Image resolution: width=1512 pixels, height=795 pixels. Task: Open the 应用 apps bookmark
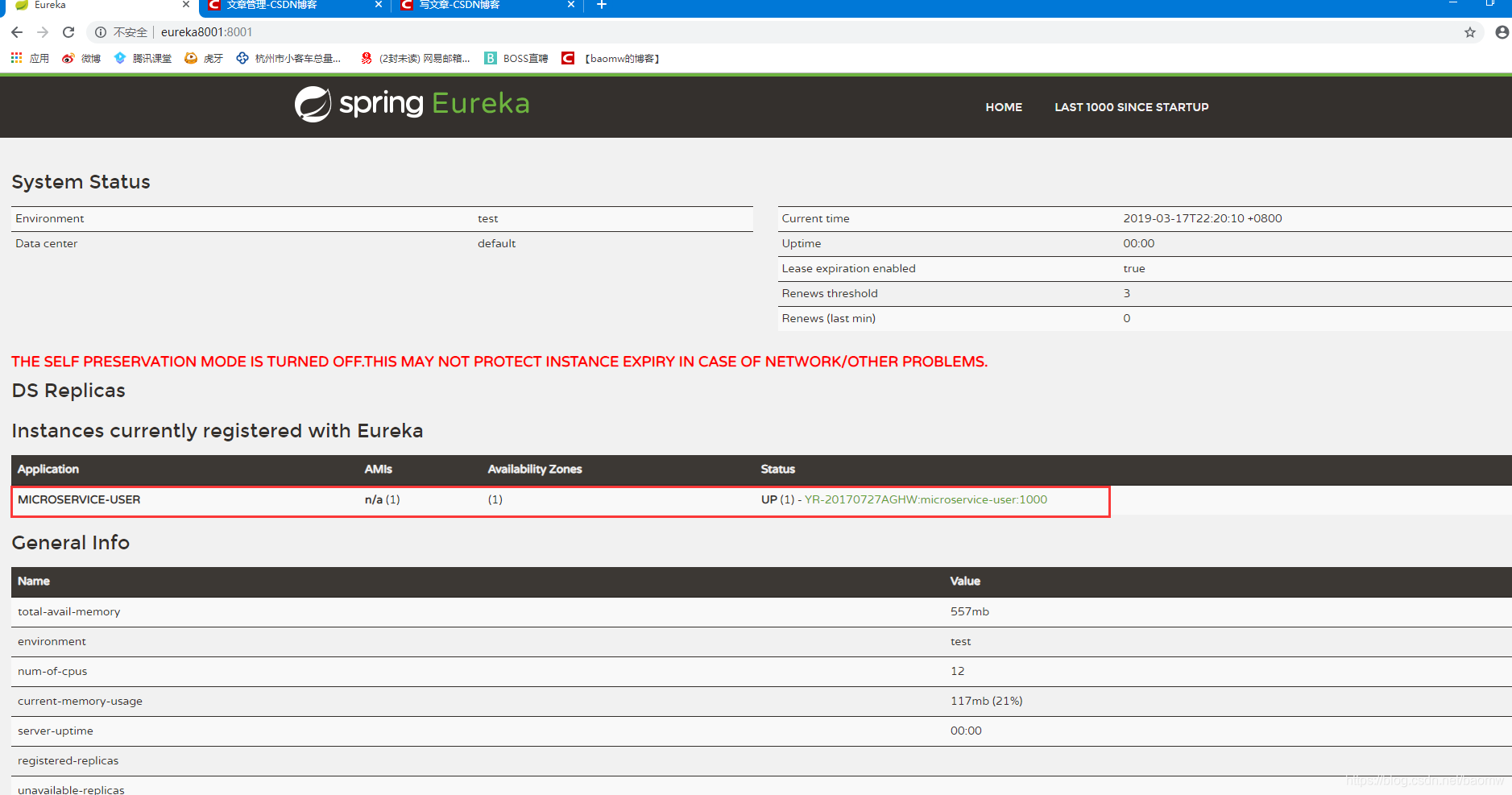click(x=30, y=58)
